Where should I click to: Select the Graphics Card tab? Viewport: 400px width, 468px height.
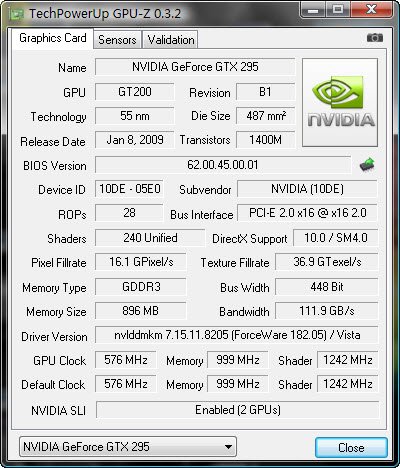click(x=53, y=38)
